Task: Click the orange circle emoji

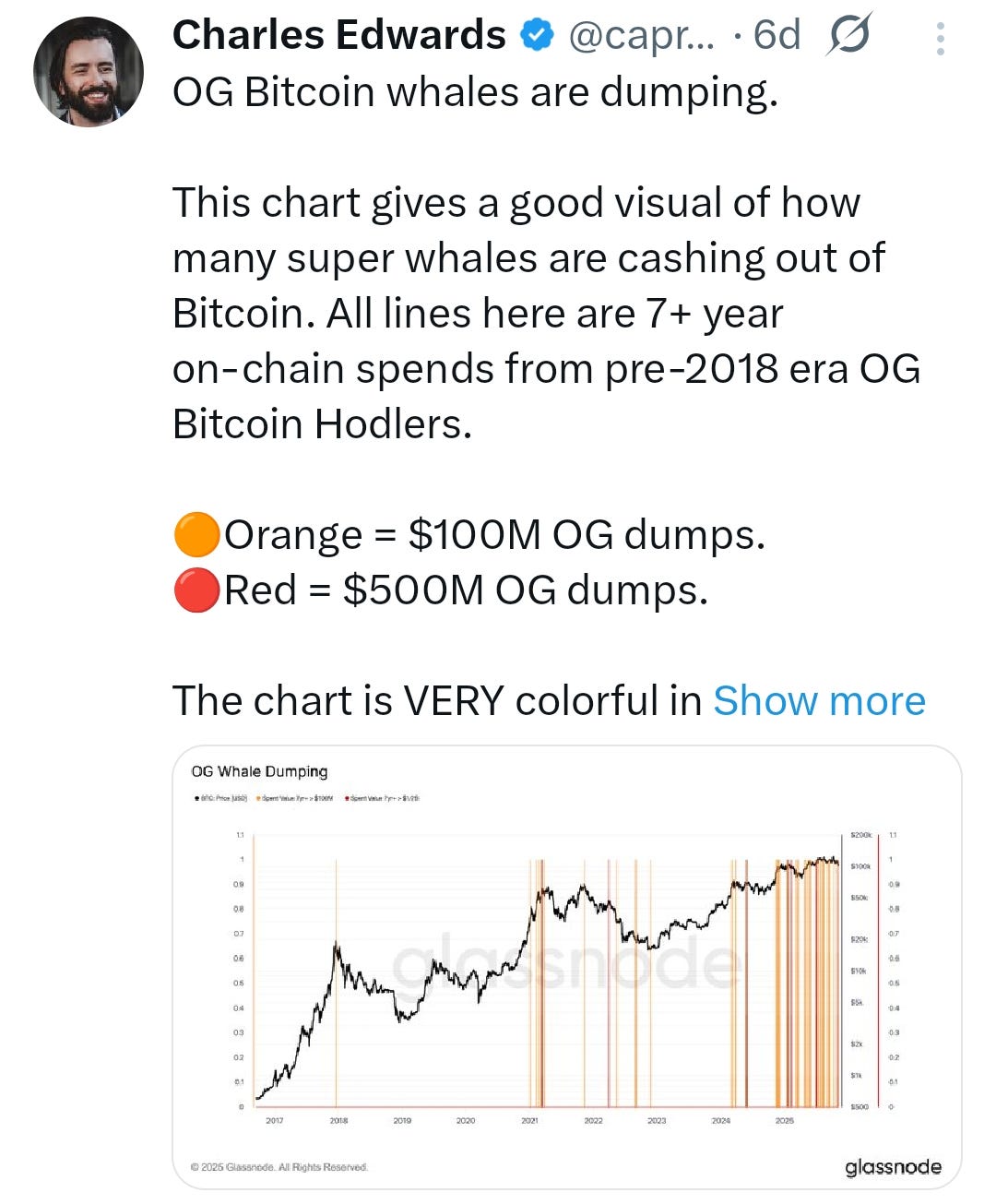Action: click(196, 535)
